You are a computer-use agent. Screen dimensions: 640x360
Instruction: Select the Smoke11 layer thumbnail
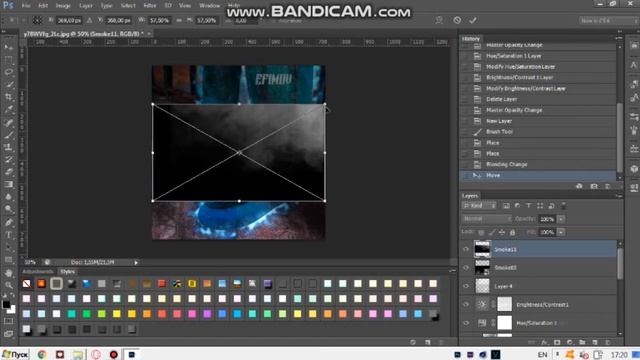(482, 249)
